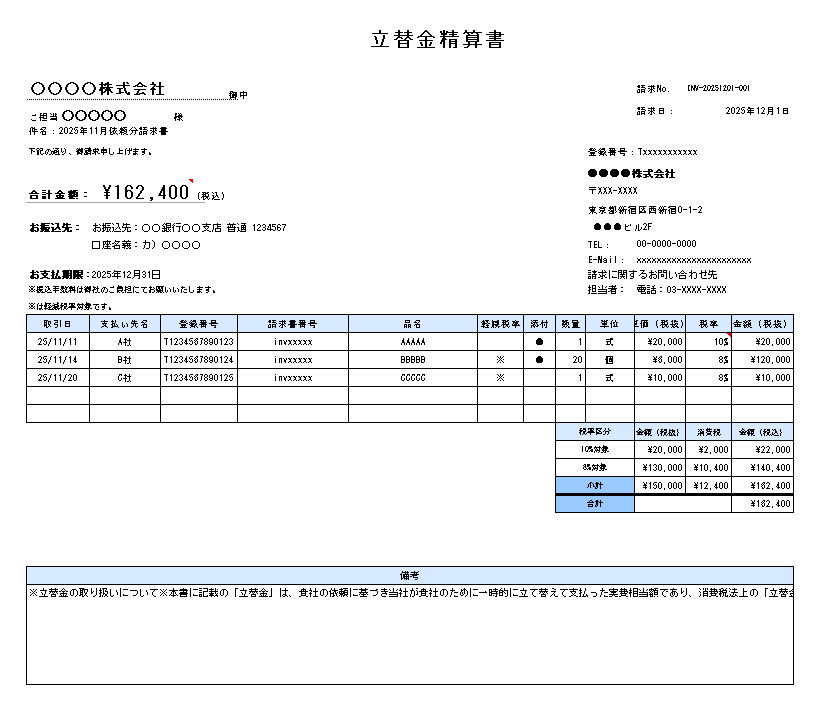Select the 登録番号 column header
The image size is (826, 709).
pyautogui.click(x=198, y=324)
